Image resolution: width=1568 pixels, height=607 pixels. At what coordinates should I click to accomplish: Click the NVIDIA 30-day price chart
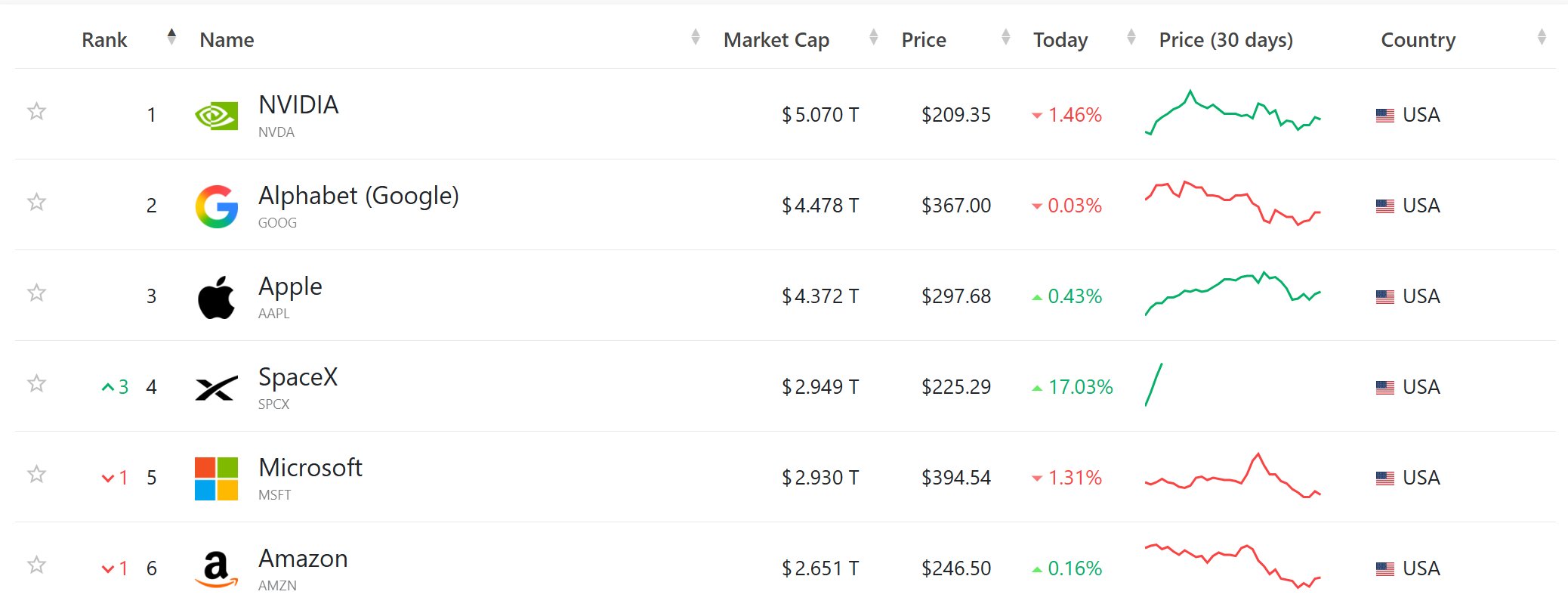1233,113
